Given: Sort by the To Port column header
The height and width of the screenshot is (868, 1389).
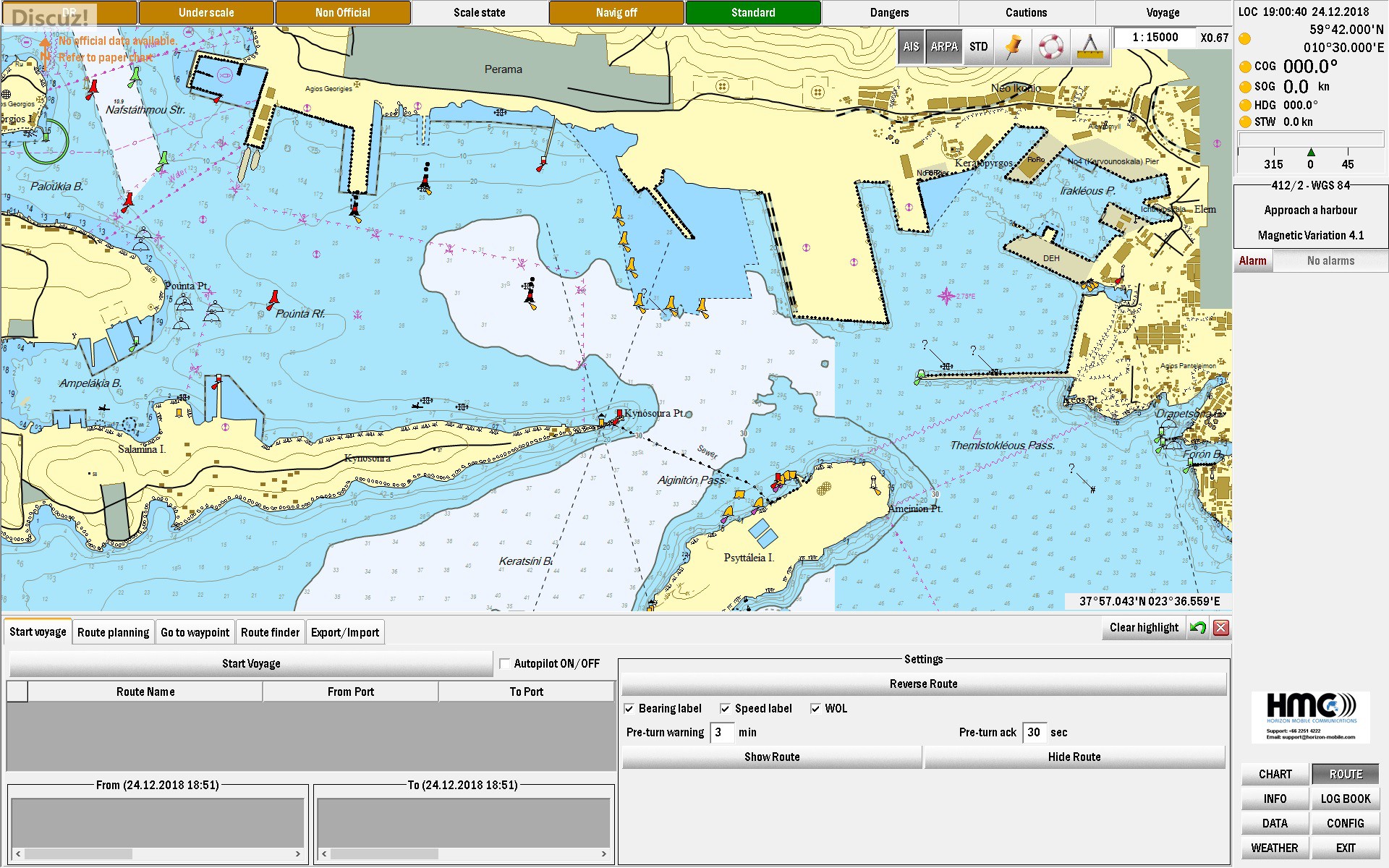Looking at the screenshot, I should 527,692.
